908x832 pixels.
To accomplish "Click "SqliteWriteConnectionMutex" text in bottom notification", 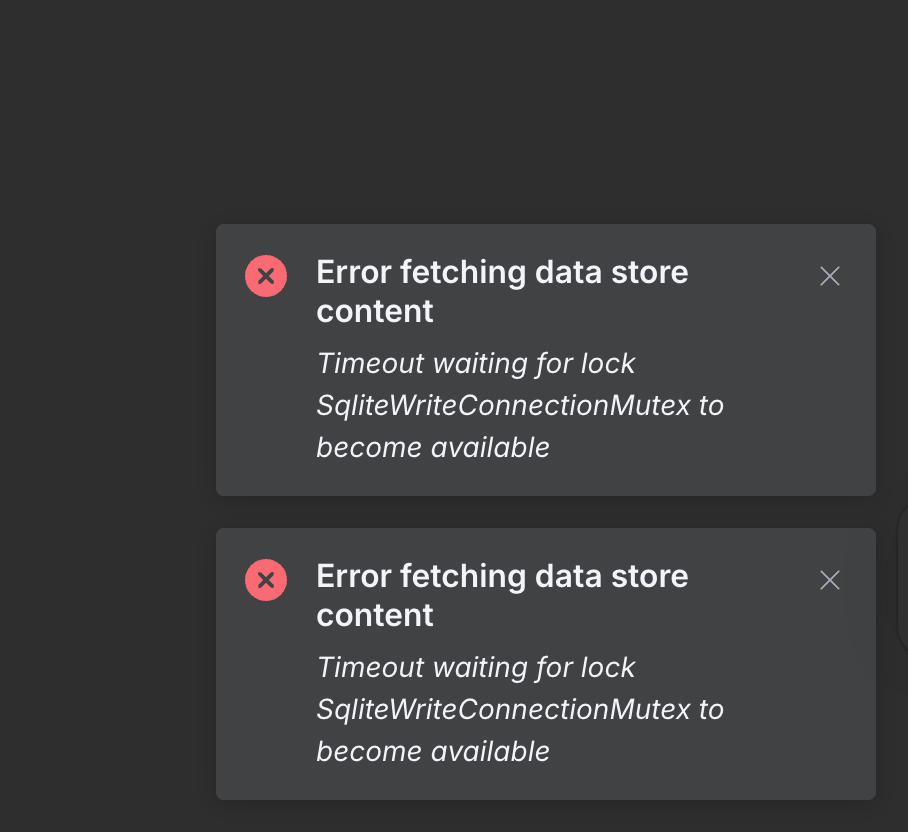I will [x=504, y=709].
